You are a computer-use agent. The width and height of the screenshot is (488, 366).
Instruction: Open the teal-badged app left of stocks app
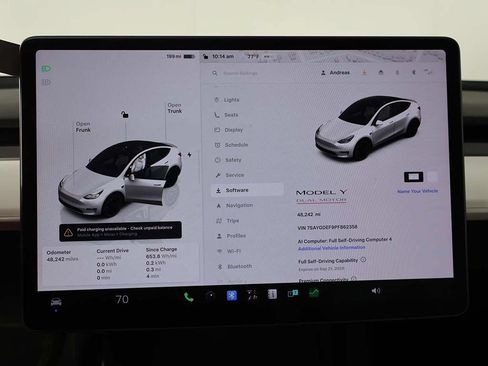point(293,293)
